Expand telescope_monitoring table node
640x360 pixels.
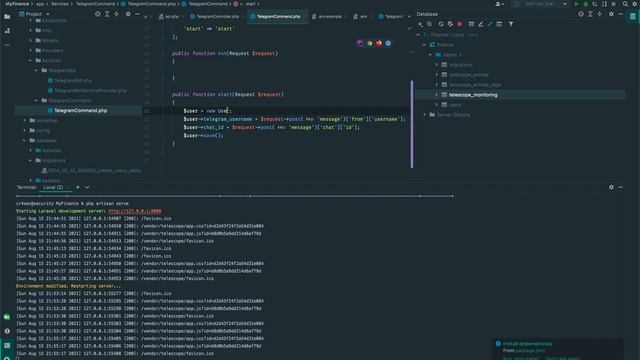pos(436,95)
